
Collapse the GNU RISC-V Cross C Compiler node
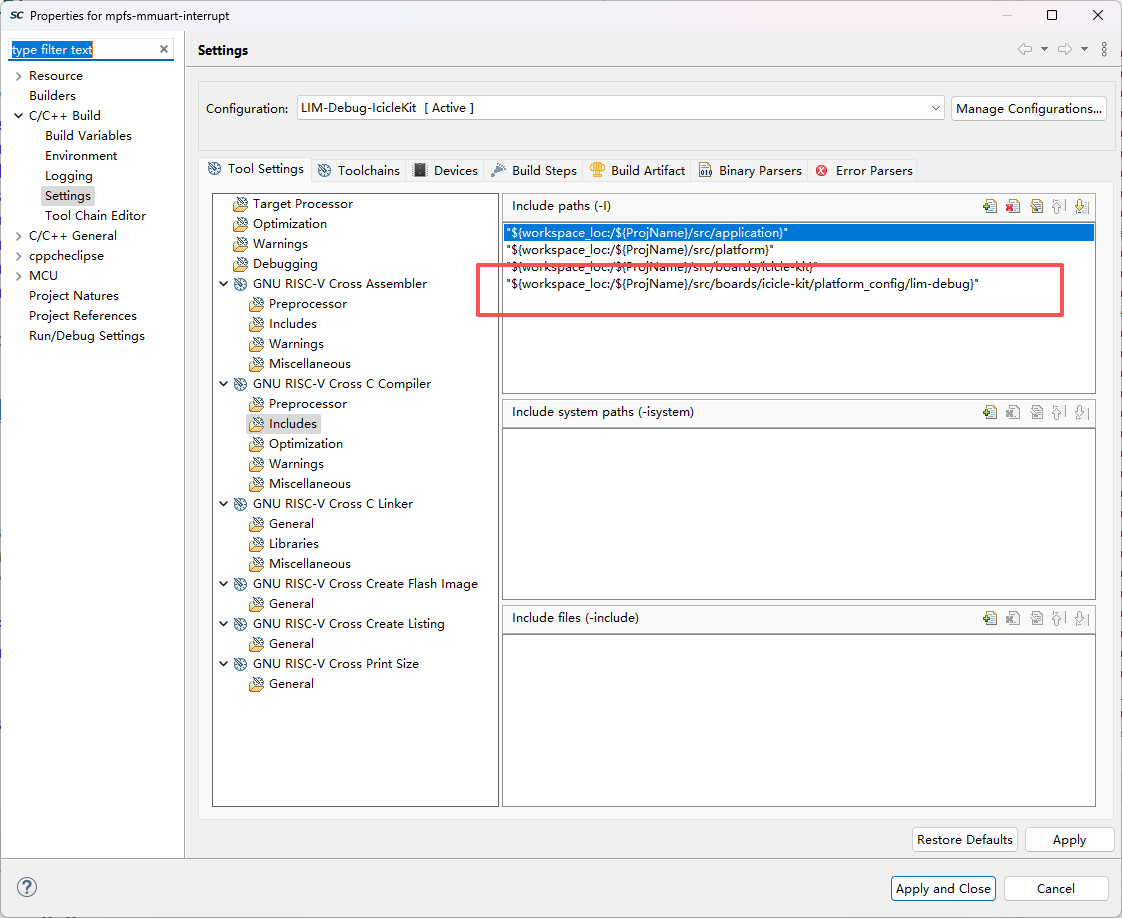click(223, 384)
